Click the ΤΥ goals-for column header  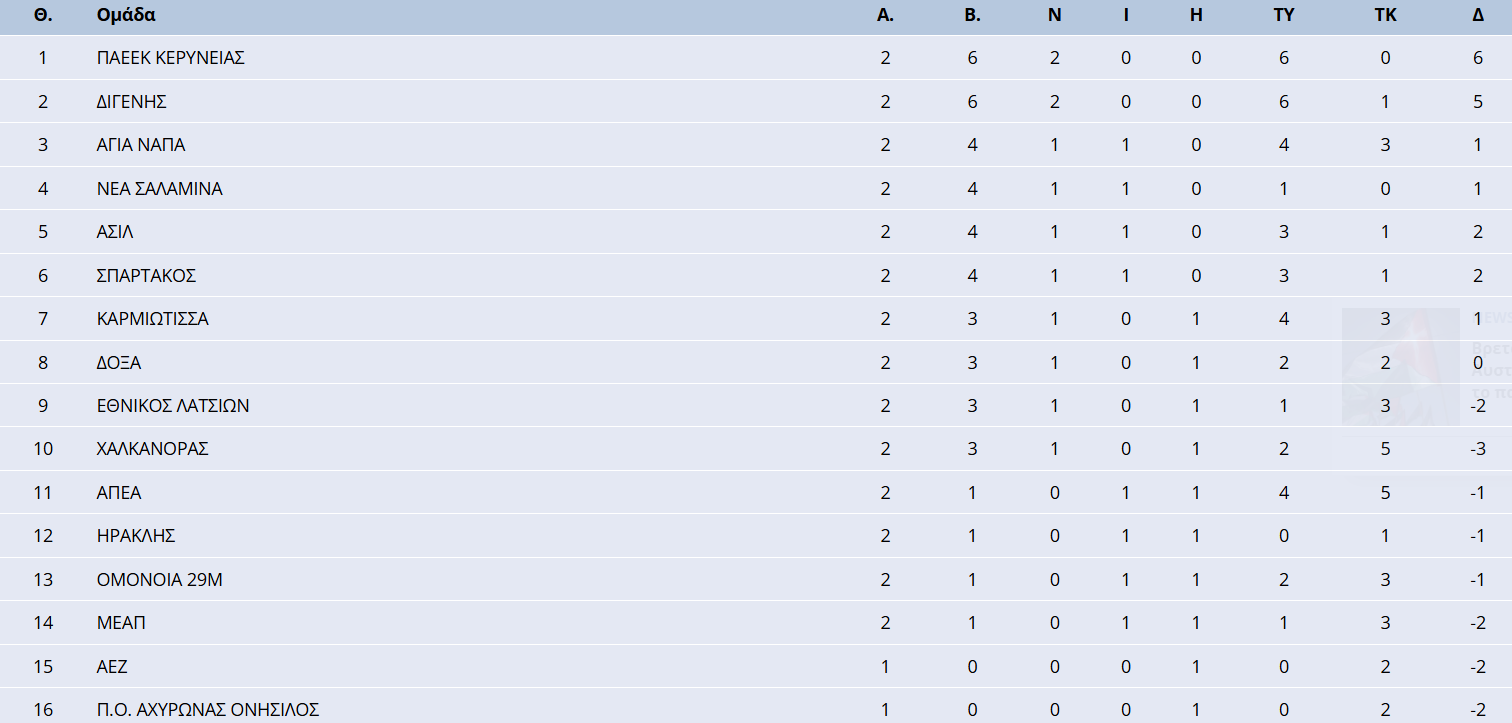click(1284, 15)
